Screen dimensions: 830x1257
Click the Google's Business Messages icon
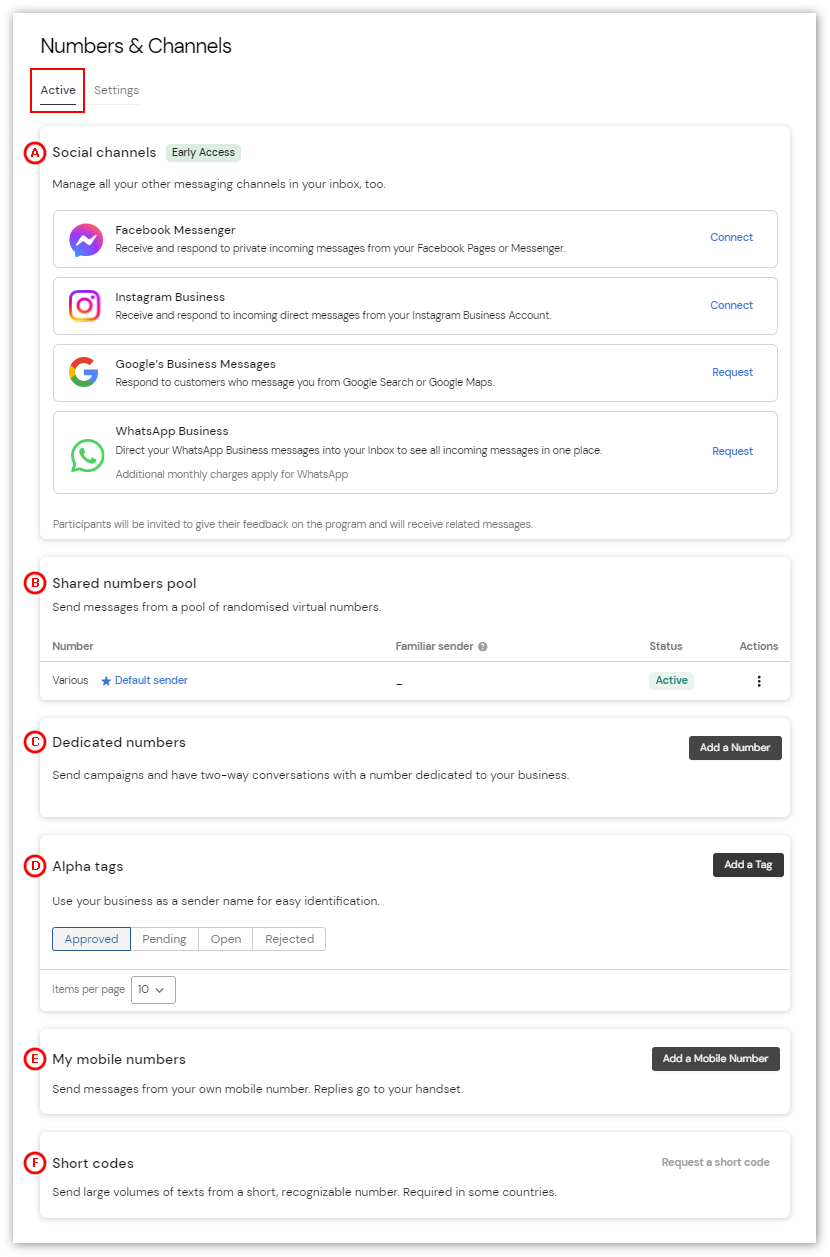coord(86,372)
